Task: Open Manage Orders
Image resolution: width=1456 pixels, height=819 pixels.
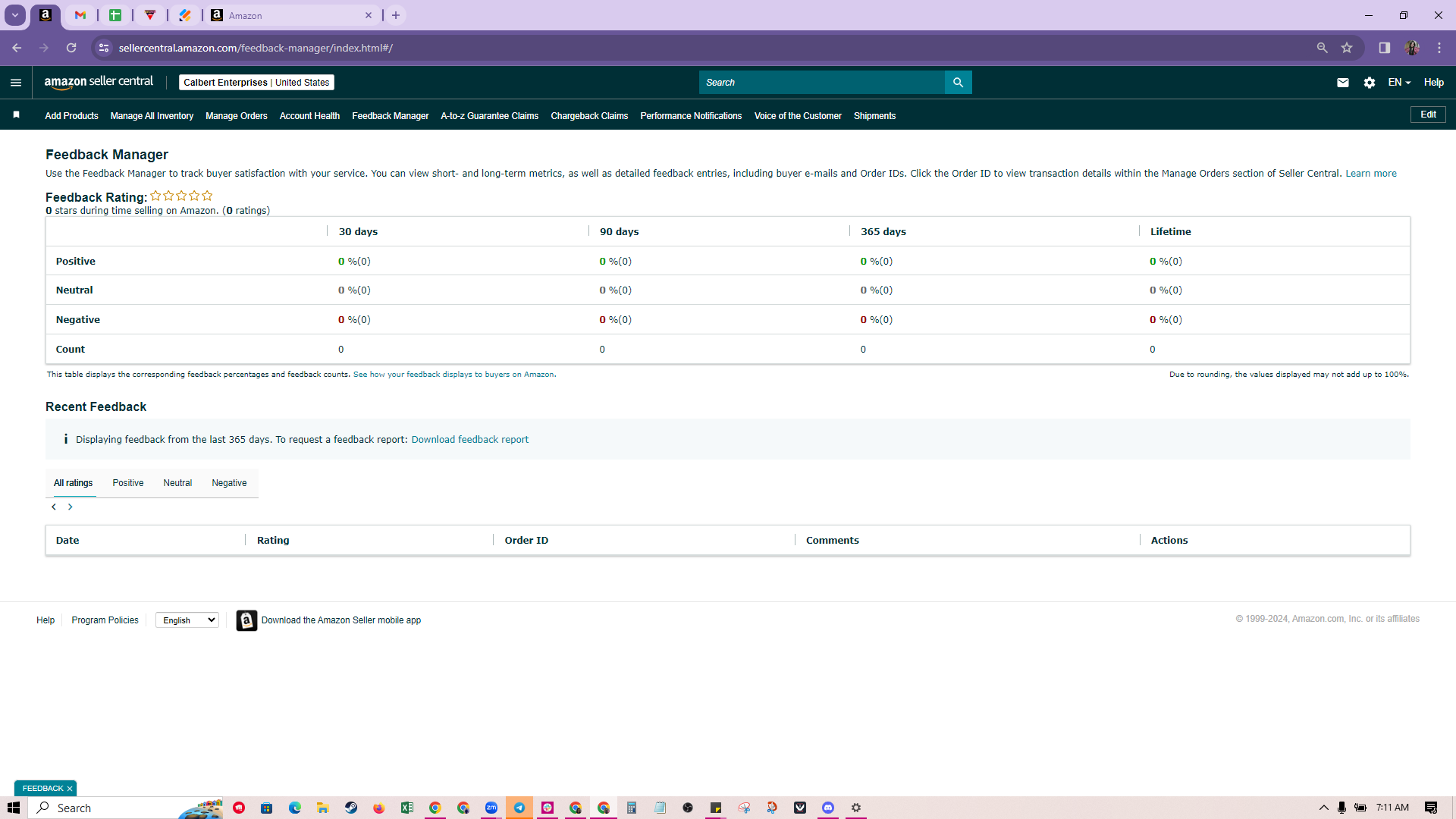Action: (237, 116)
